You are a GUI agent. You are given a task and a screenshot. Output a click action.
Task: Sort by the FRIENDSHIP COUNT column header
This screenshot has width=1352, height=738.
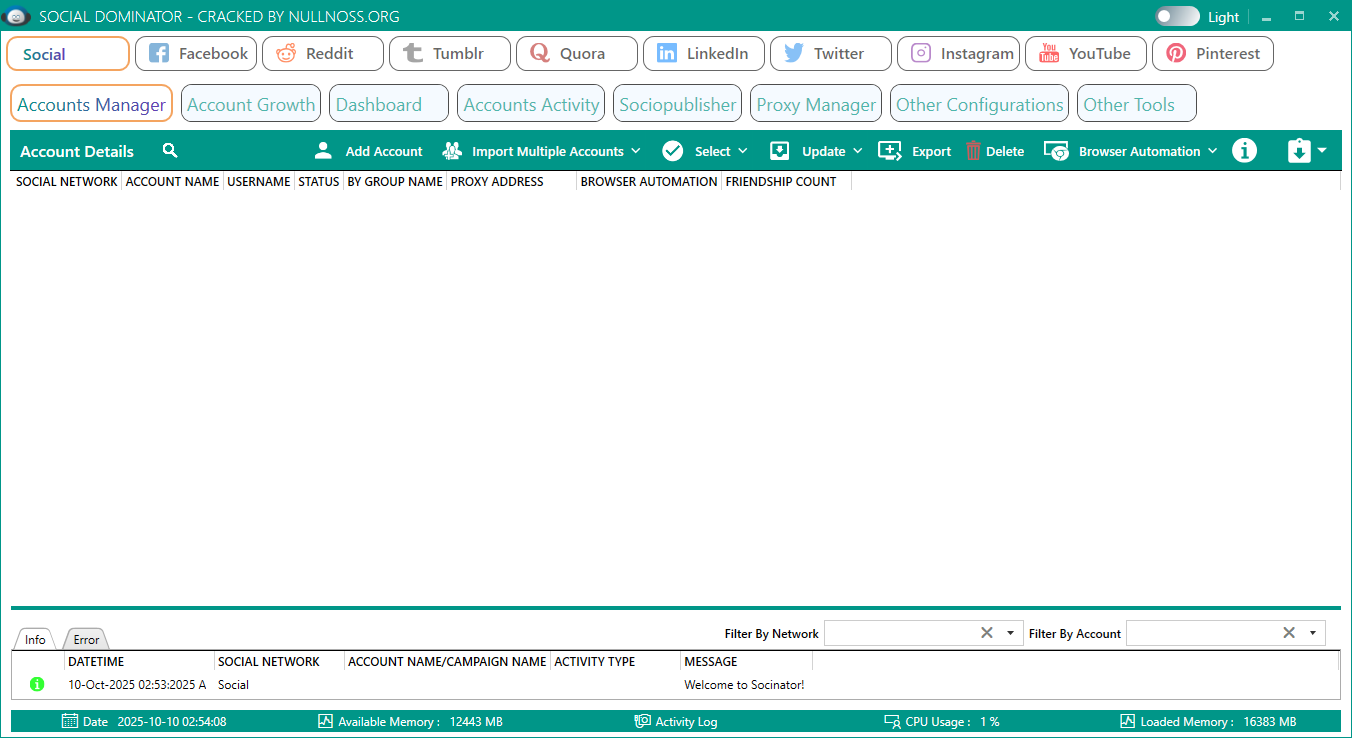[x=781, y=182]
